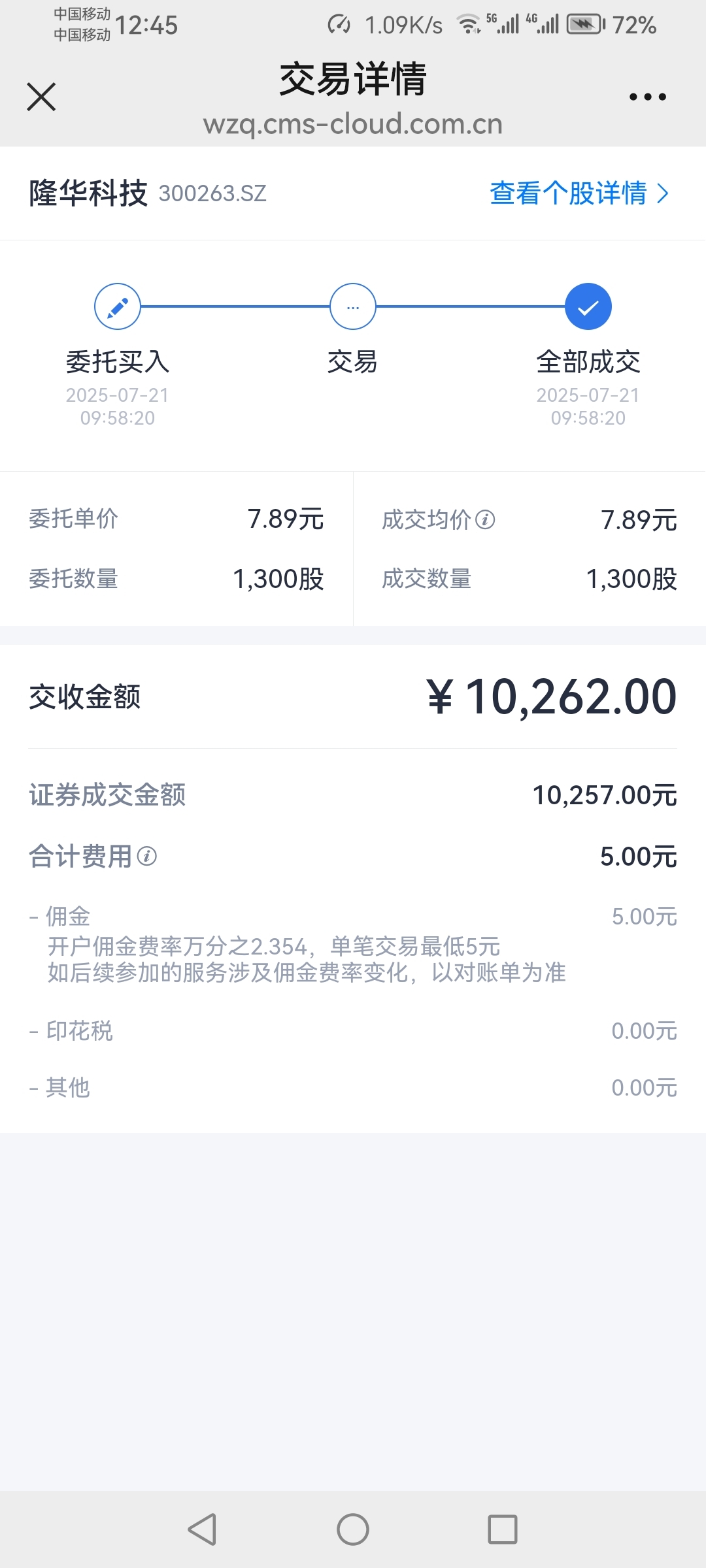Show info for 合计费用 via info icon

click(147, 856)
